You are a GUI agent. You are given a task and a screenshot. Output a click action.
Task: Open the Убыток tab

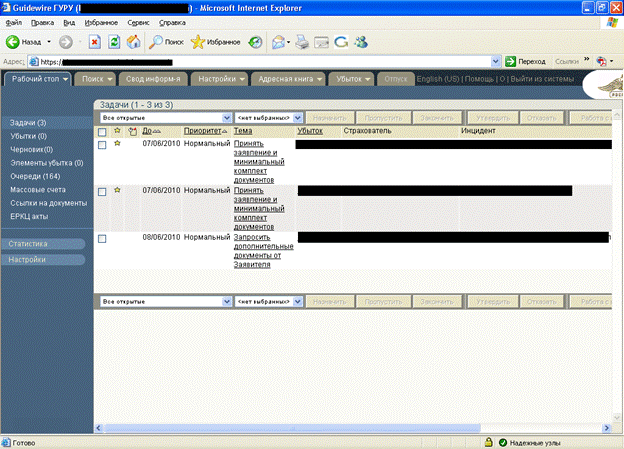click(x=353, y=78)
